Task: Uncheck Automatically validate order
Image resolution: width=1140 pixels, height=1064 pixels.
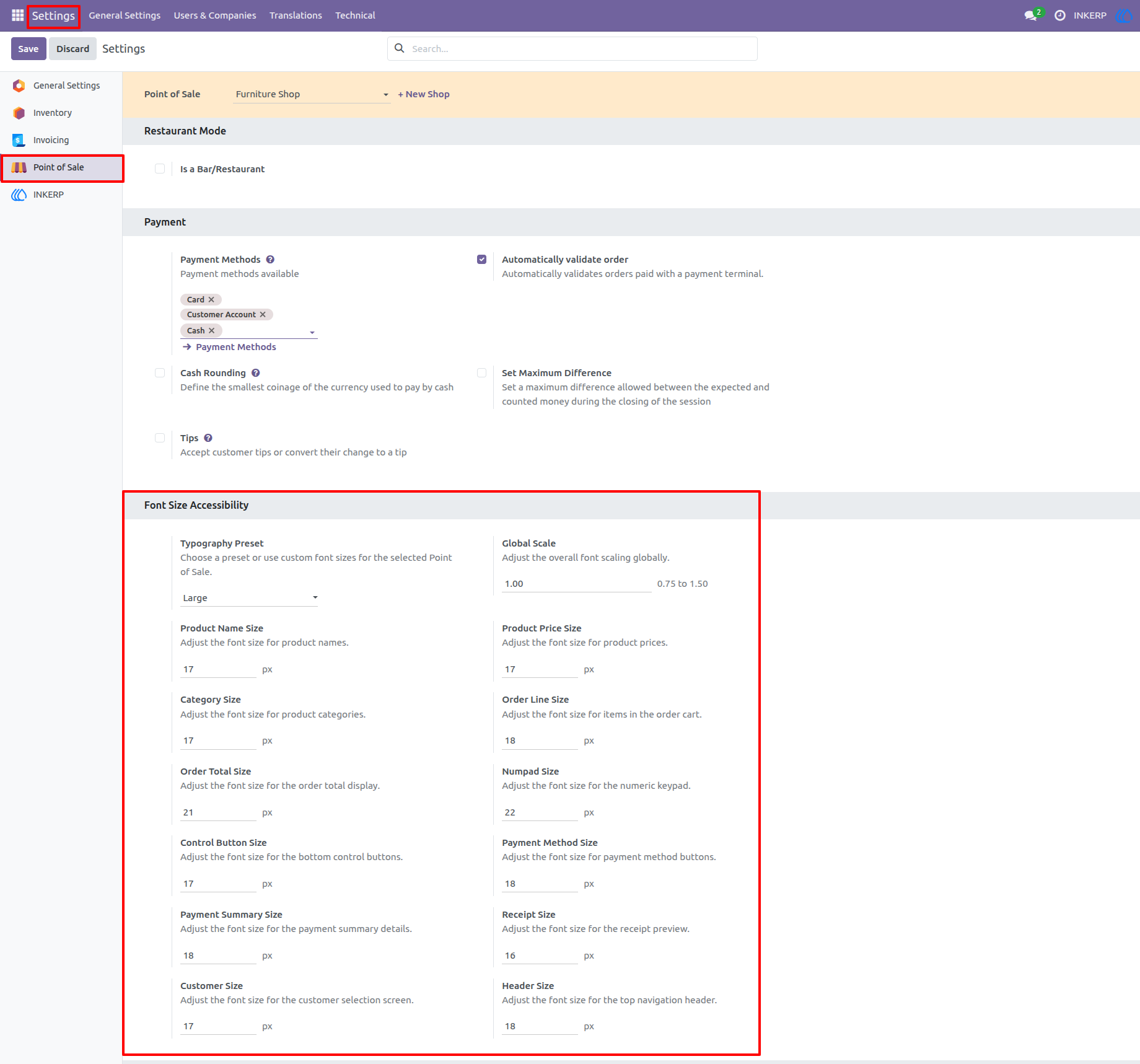Action: pos(481,260)
